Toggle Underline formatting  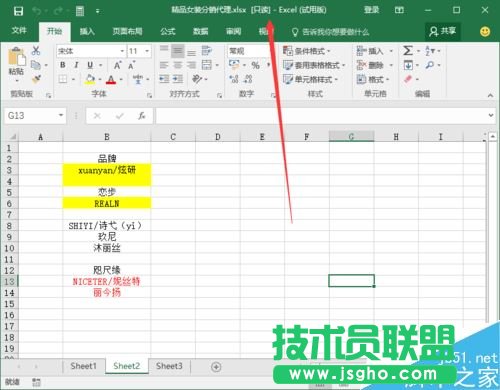pyautogui.click(x=90, y=65)
